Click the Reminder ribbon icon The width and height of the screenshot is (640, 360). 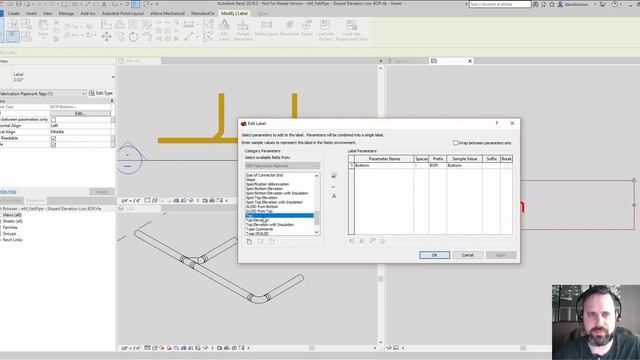[x=289, y=28]
